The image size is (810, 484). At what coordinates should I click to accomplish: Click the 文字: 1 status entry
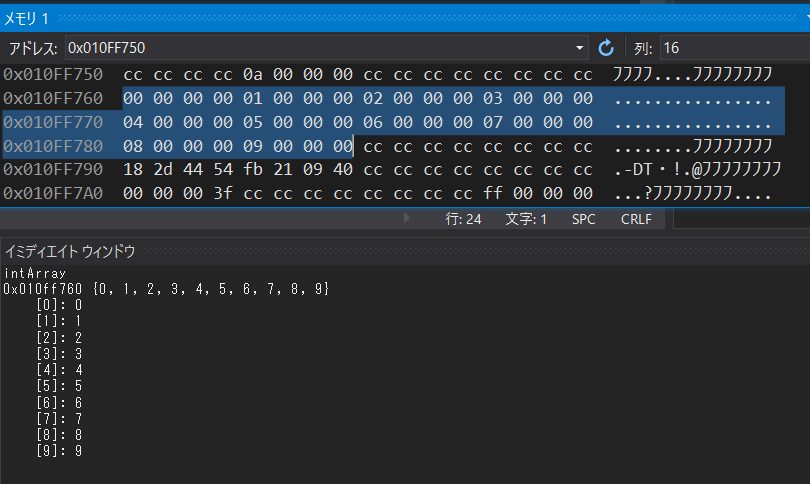[526, 219]
